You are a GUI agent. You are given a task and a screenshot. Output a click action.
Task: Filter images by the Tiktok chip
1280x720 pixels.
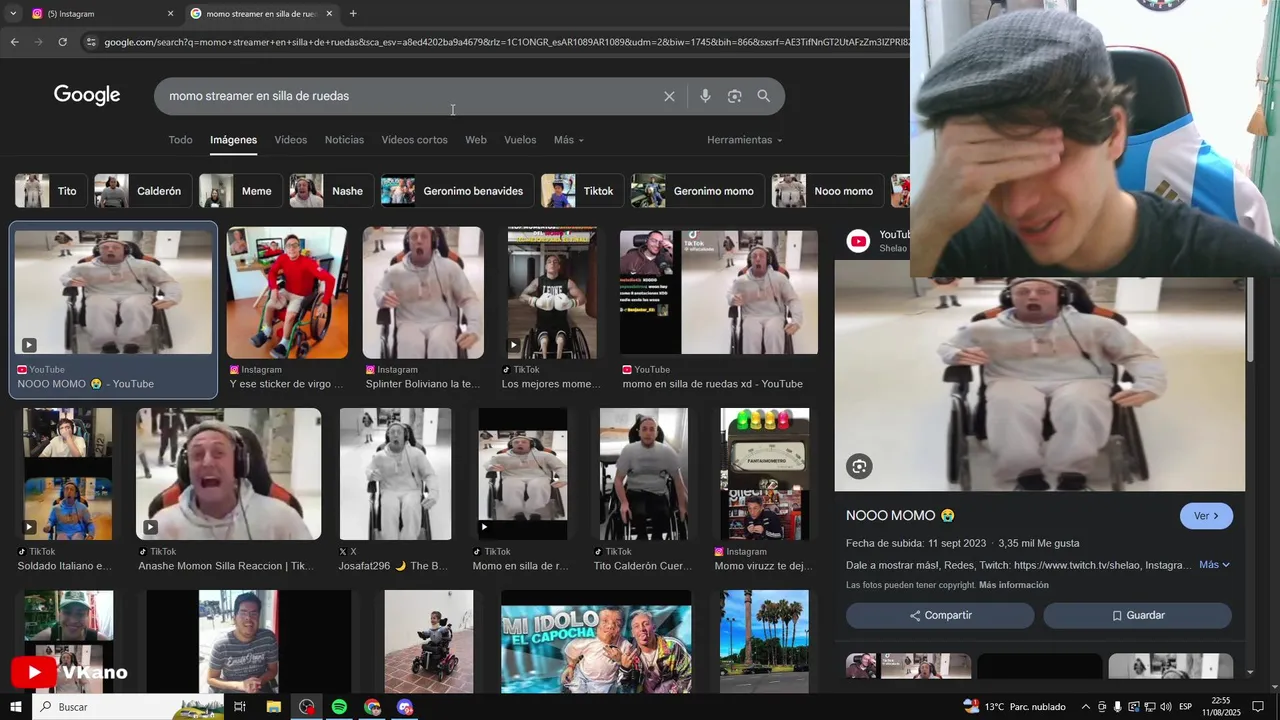pos(581,191)
